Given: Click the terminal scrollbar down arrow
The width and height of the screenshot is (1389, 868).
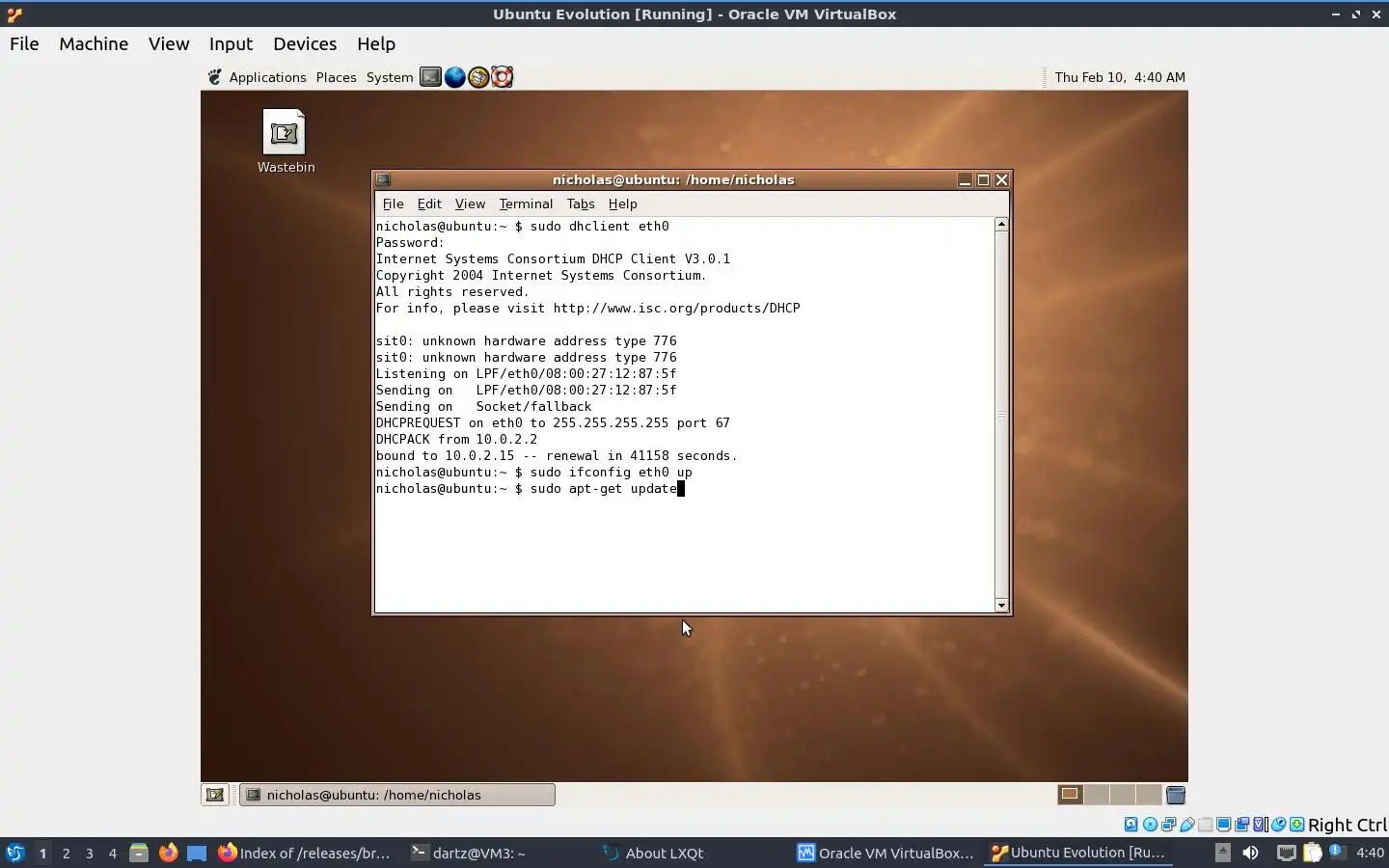Looking at the screenshot, I should pos(1001,606).
